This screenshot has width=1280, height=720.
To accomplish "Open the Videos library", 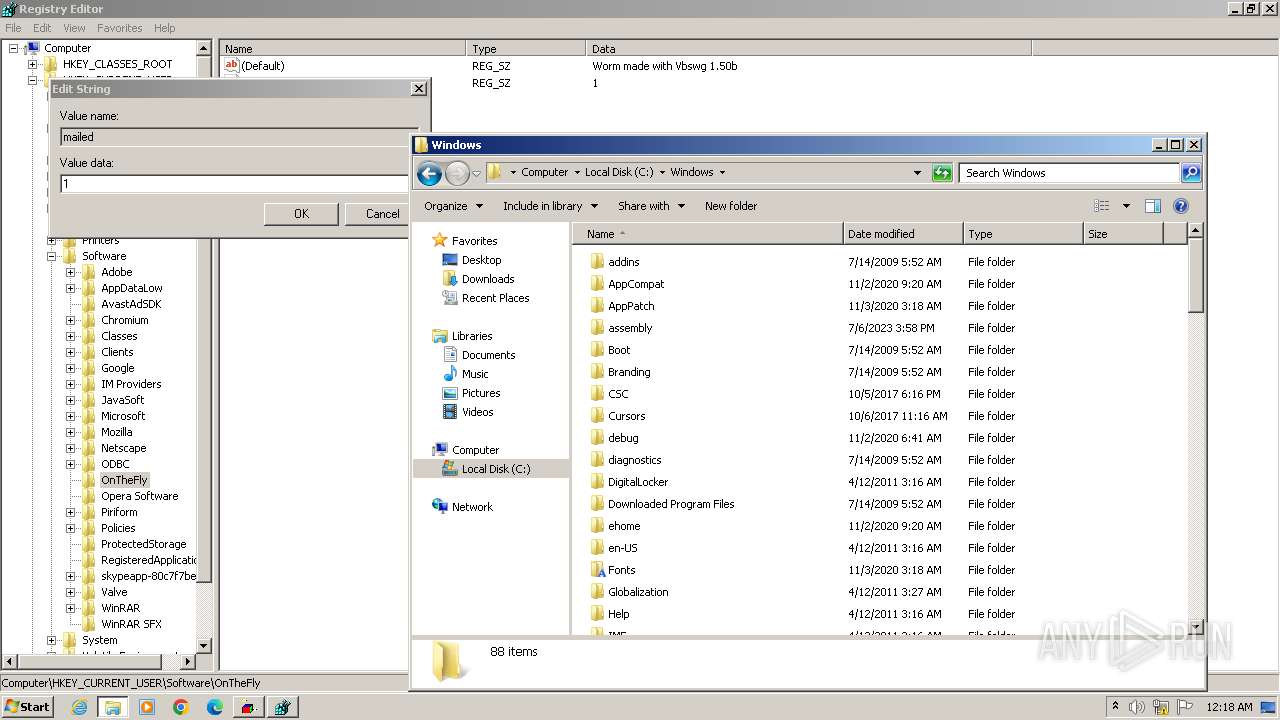I will click(477, 412).
